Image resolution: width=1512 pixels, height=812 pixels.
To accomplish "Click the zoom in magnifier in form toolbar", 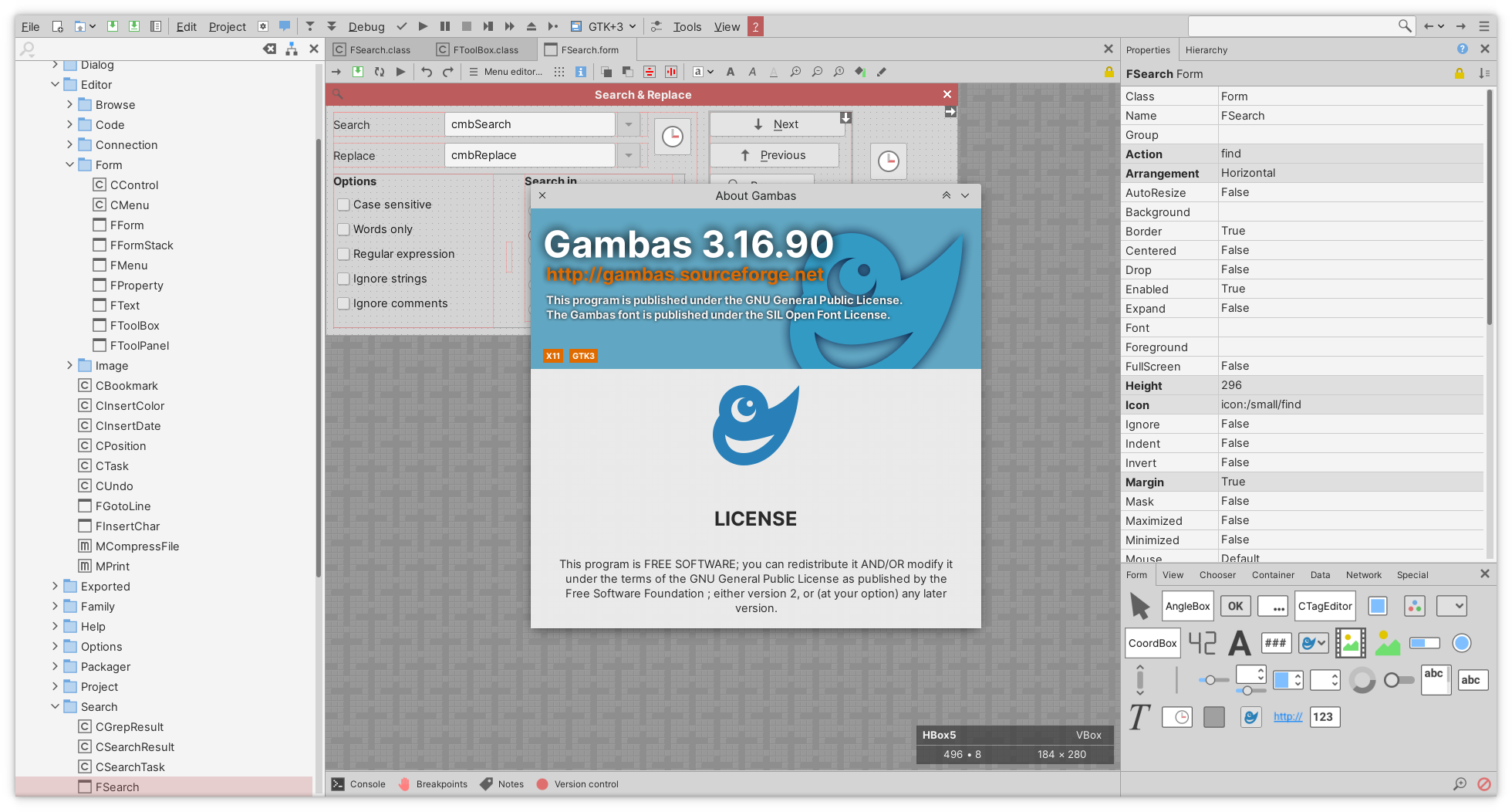I will click(x=795, y=72).
